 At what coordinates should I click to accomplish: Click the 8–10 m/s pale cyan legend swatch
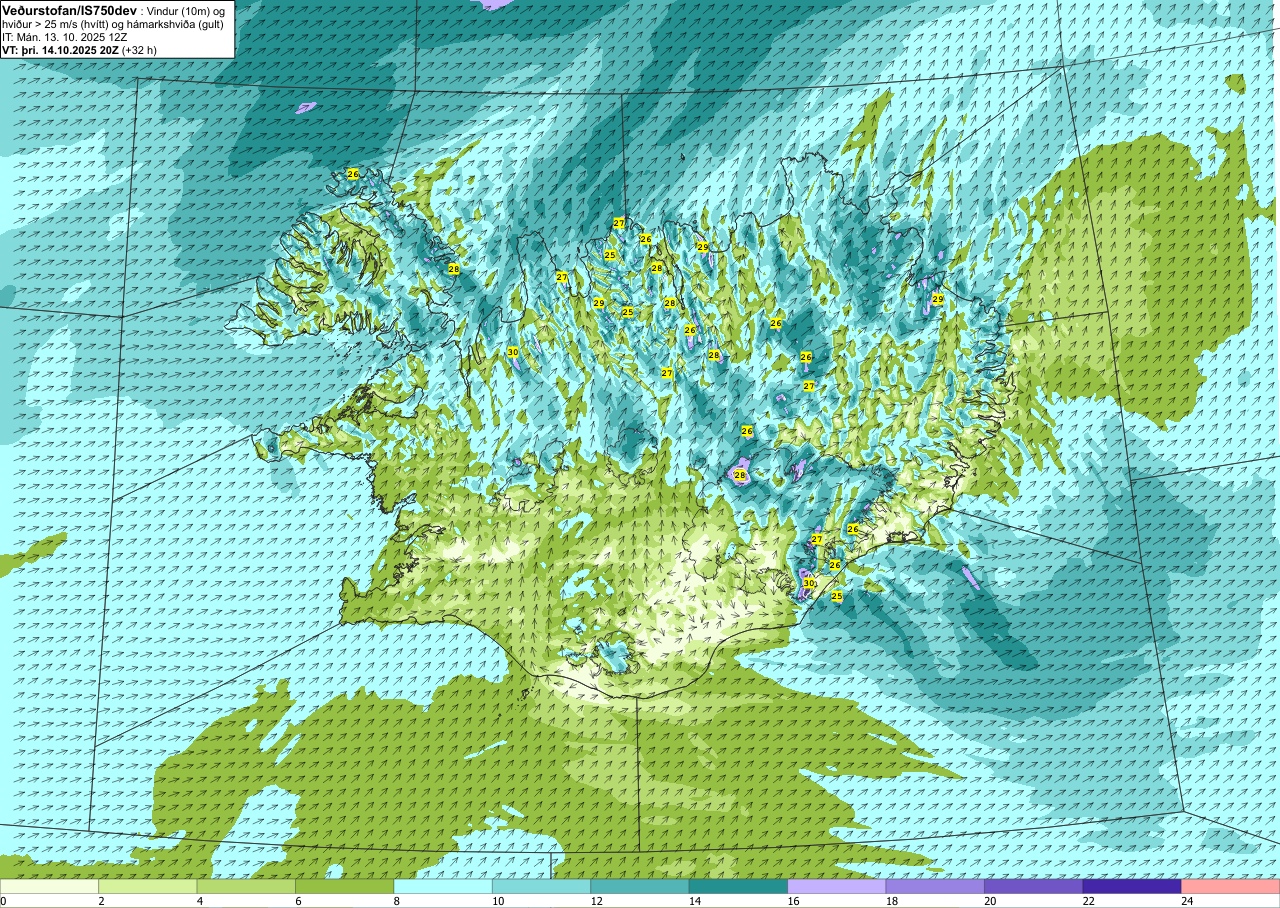[443, 886]
